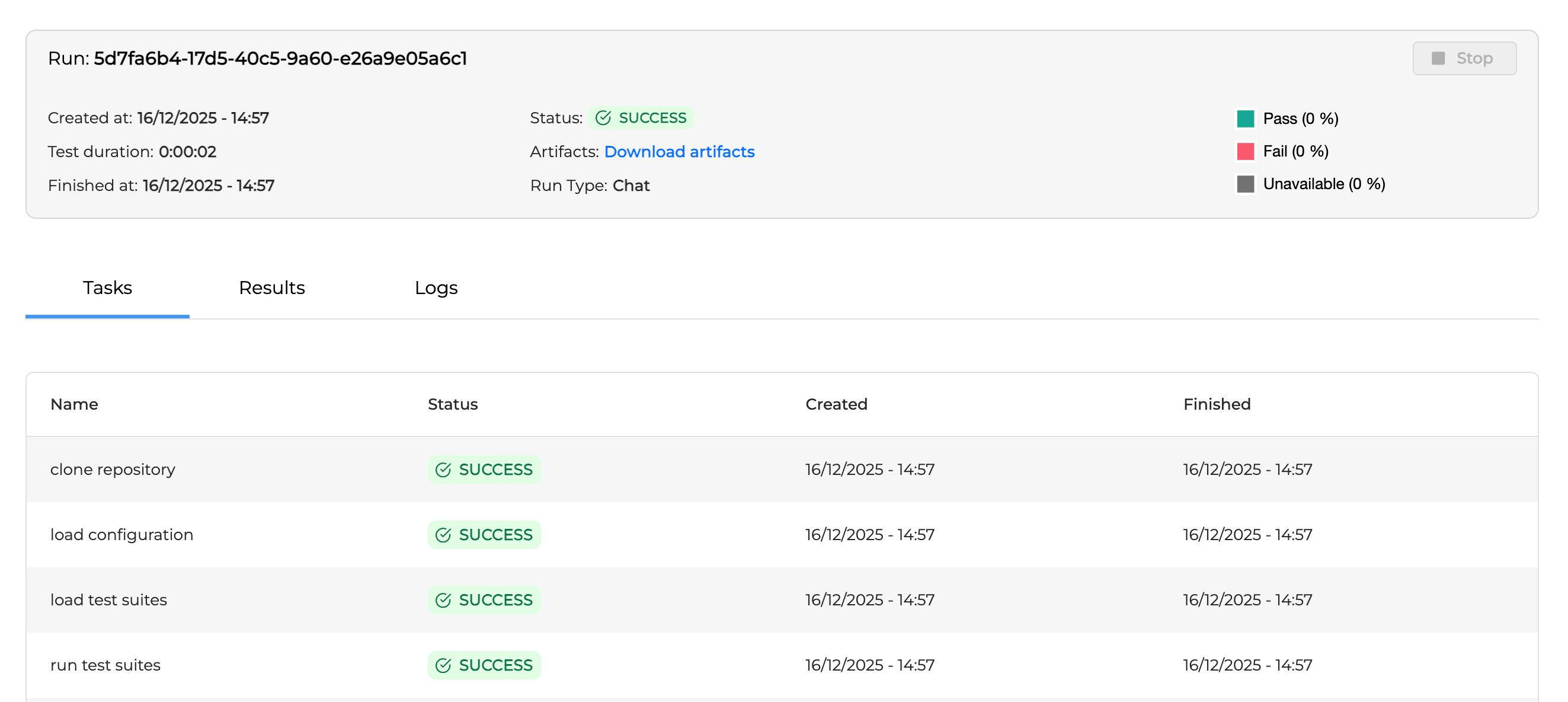The height and width of the screenshot is (702, 1568).
Task: Click the run Status success checkmark icon
Action: 603,117
